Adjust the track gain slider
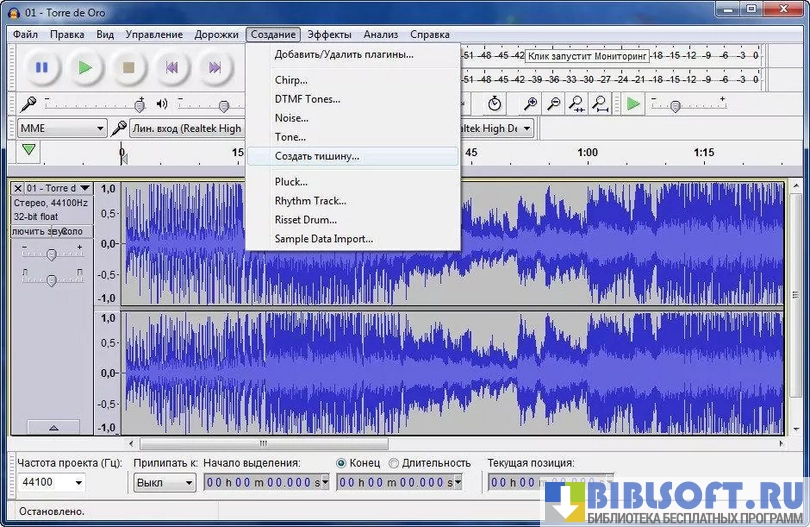This screenshot has height=527, width=810. pyautogui.click(x=51, y=255)
